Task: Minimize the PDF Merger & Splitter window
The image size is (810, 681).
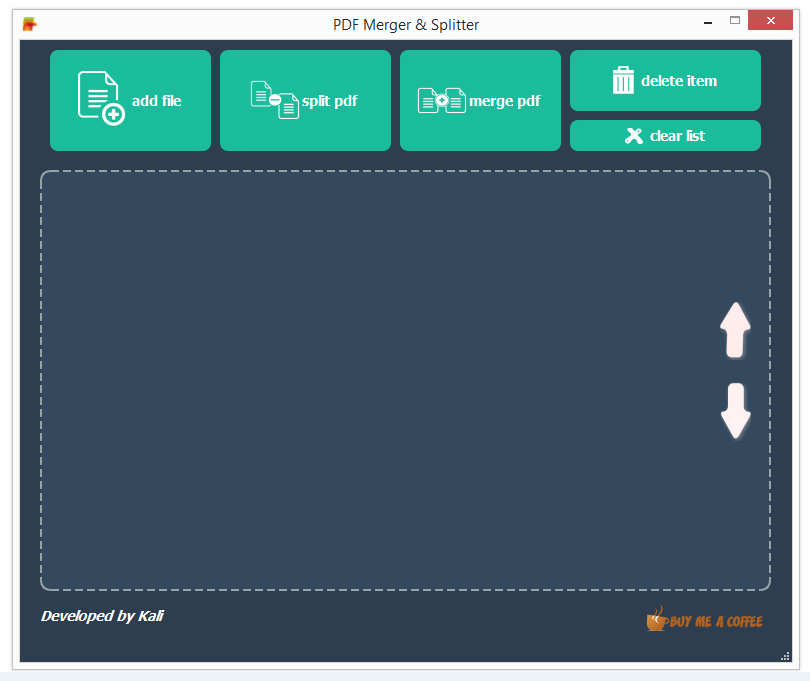Action: pos(708,23)
